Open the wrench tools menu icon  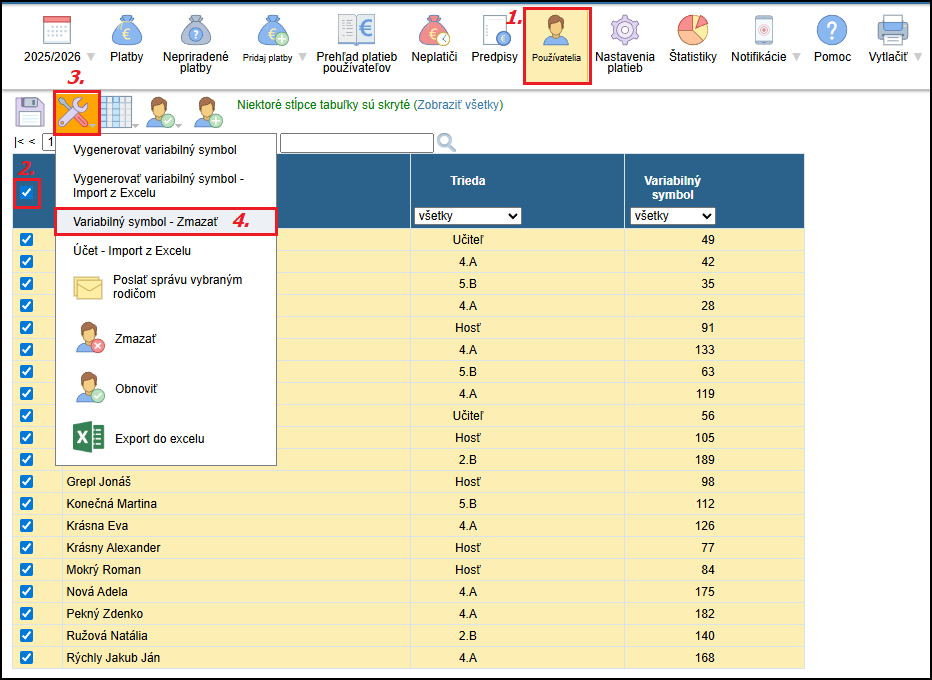click(77, 112)
